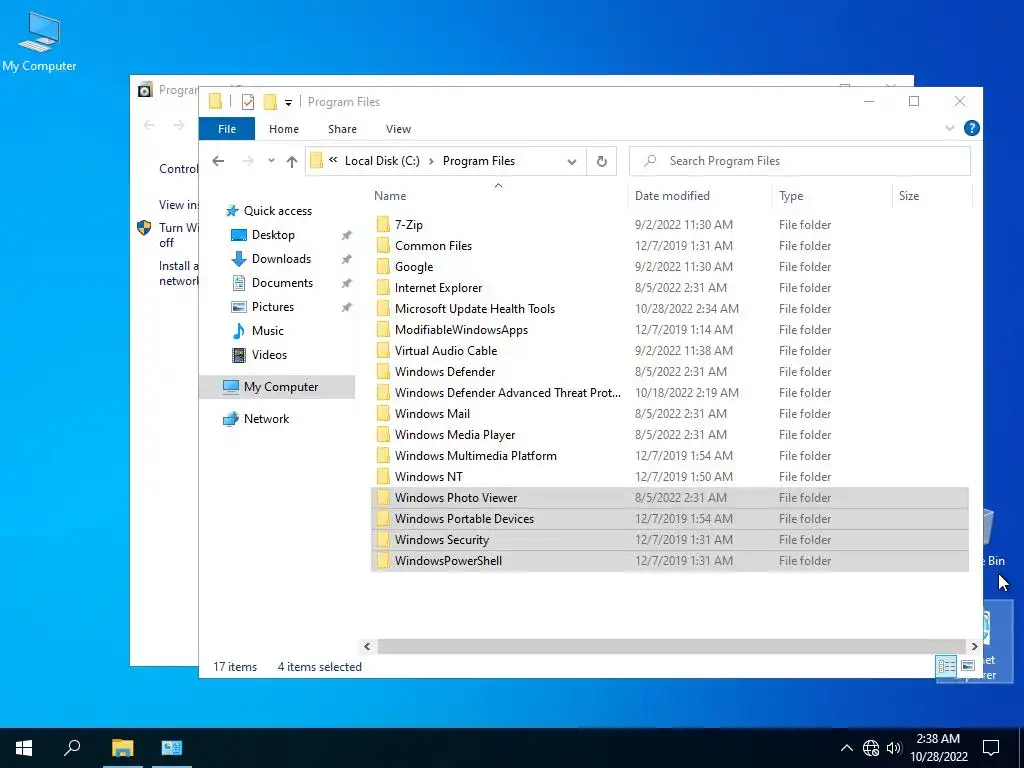
Task: Select the Google folder icon
Action: (383, 266)
